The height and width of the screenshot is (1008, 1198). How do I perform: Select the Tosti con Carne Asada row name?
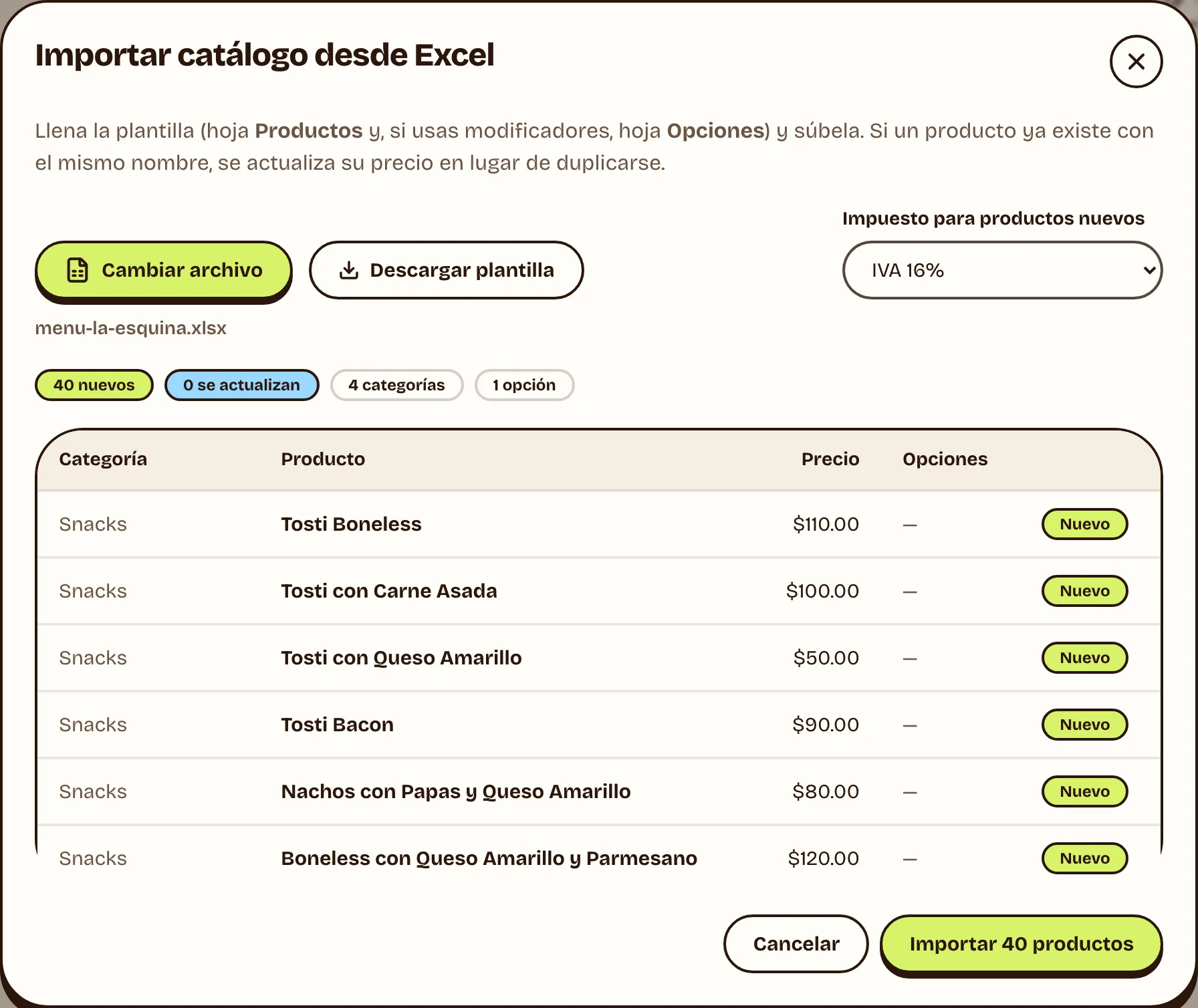(x=389, y=591)
